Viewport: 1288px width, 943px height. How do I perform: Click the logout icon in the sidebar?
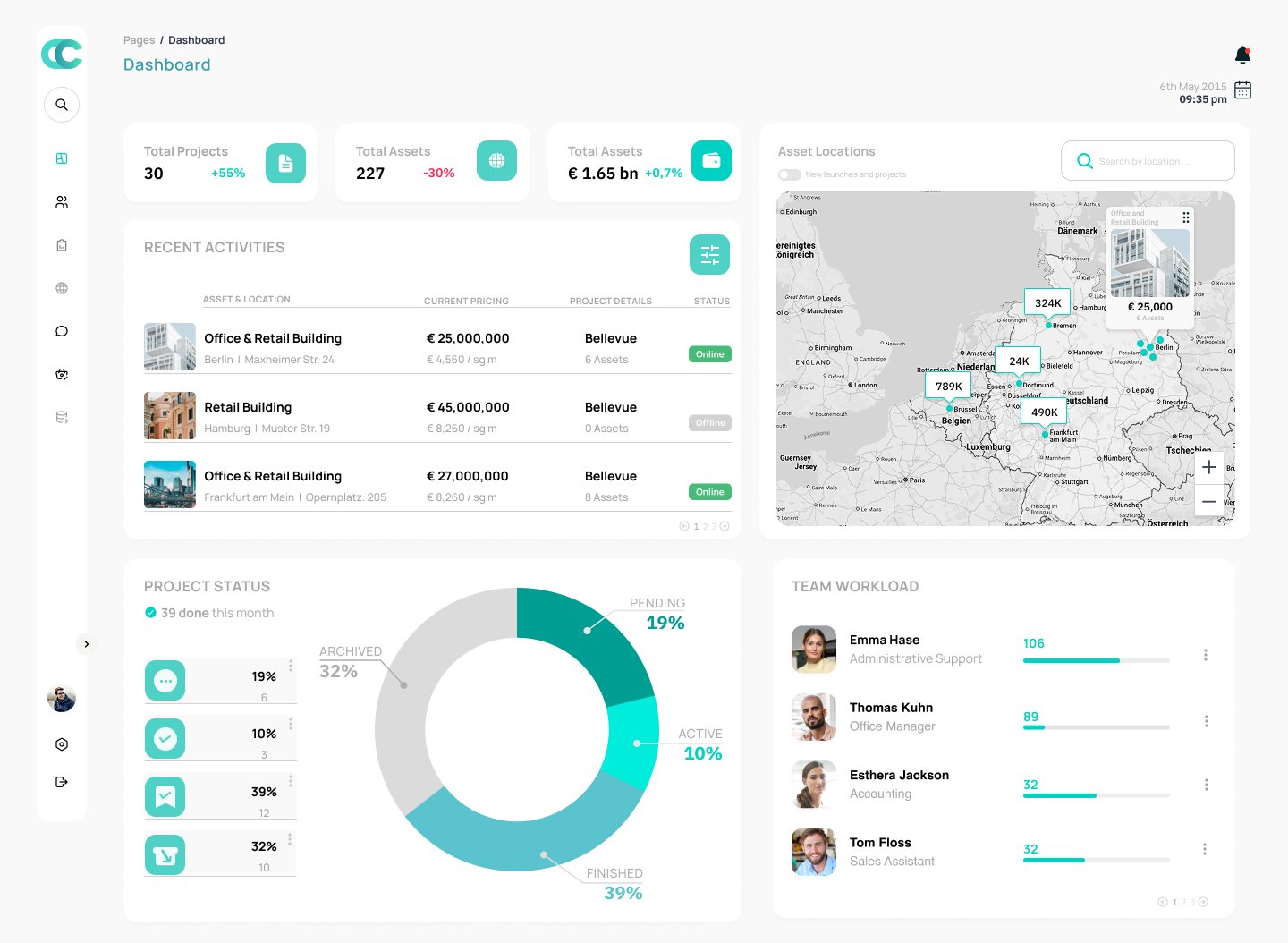pos(62,782)
